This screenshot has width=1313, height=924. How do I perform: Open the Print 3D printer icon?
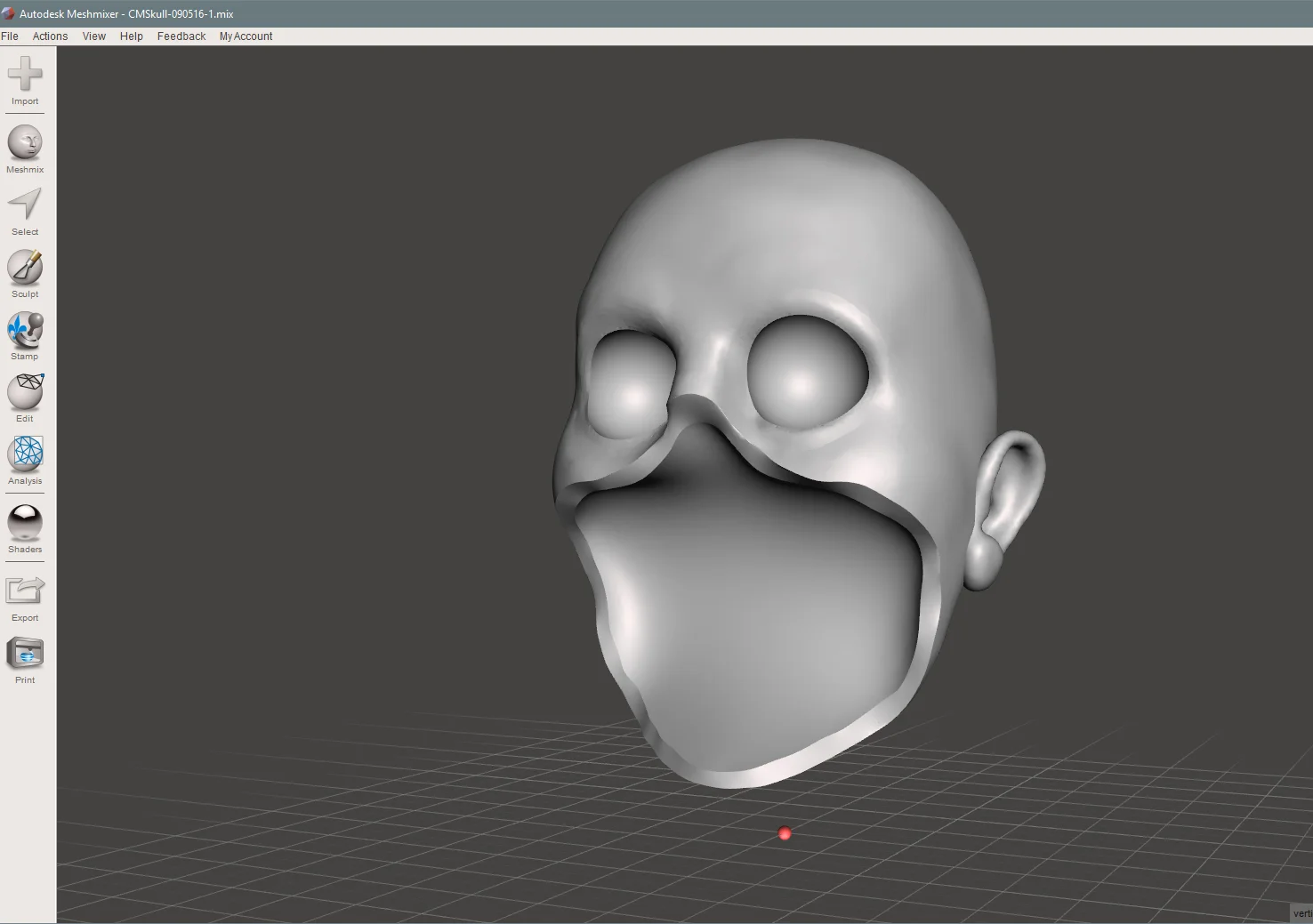point(25,654)
